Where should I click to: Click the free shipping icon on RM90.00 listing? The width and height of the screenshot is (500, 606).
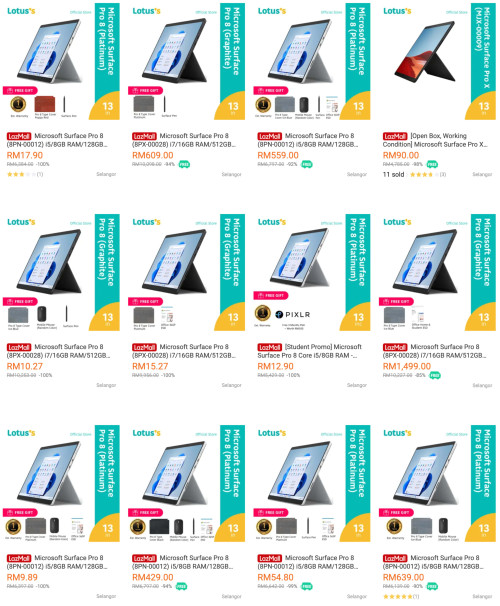[432, 164]
